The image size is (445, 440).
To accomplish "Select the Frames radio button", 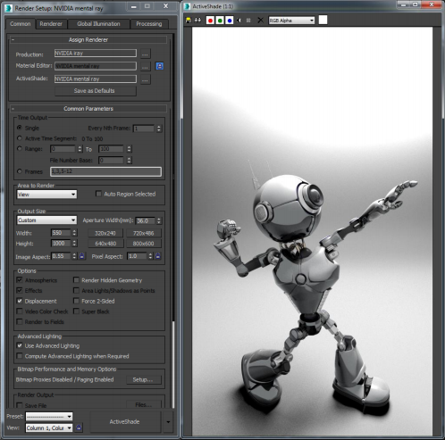I will tap(19, 171).
